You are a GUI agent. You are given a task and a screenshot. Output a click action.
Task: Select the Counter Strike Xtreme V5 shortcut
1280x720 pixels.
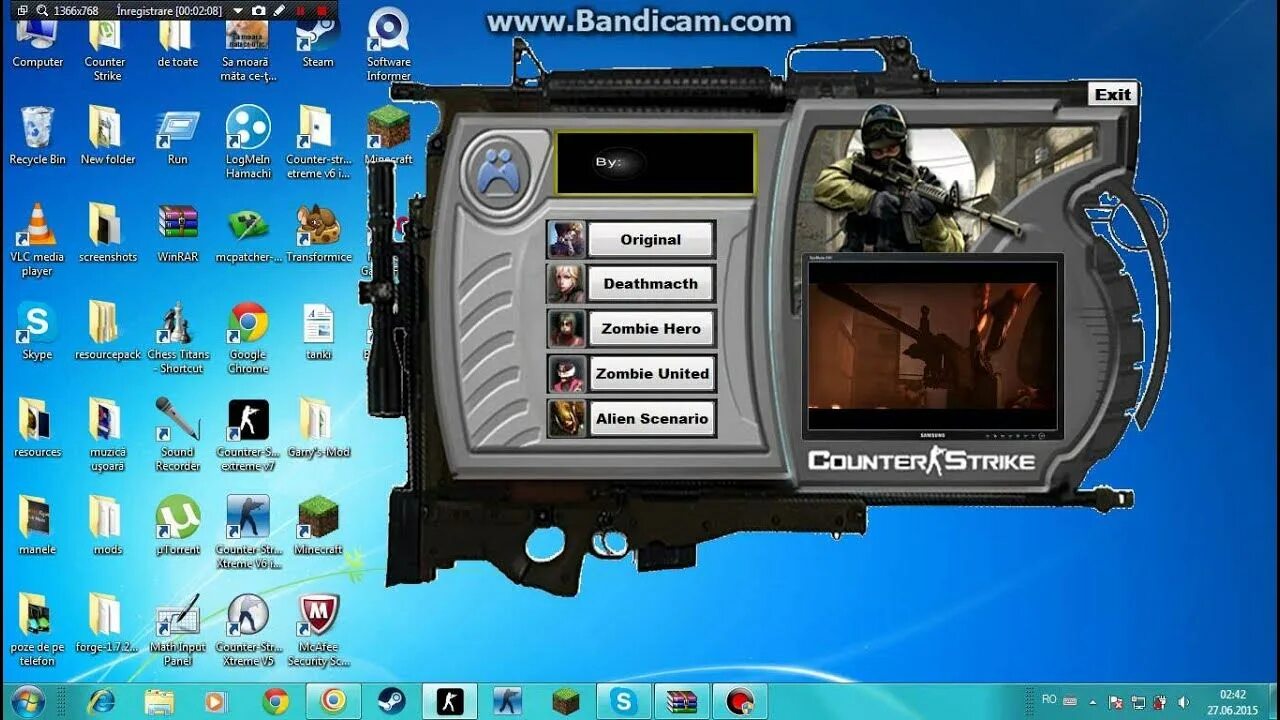[248, 630]
